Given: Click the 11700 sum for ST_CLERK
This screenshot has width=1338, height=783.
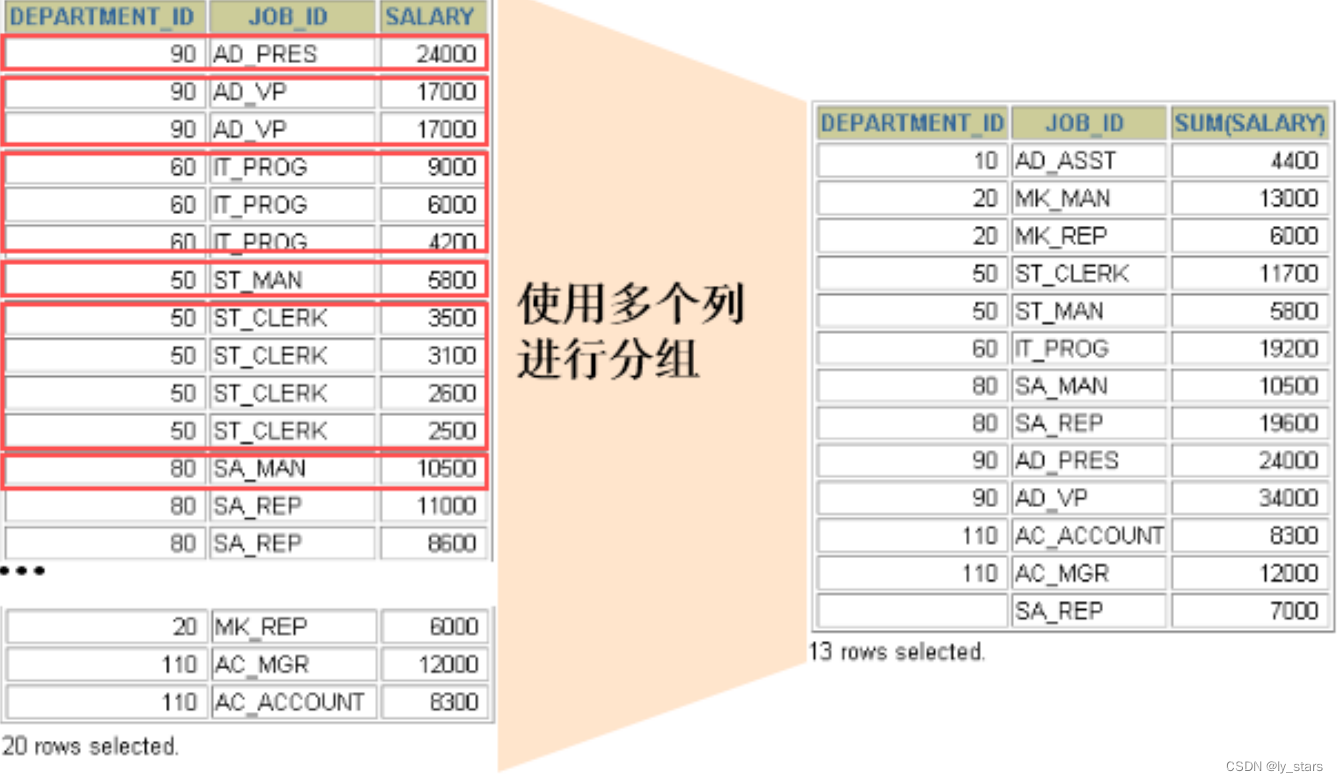Looking at the screenshot, I should point(1252,273).
